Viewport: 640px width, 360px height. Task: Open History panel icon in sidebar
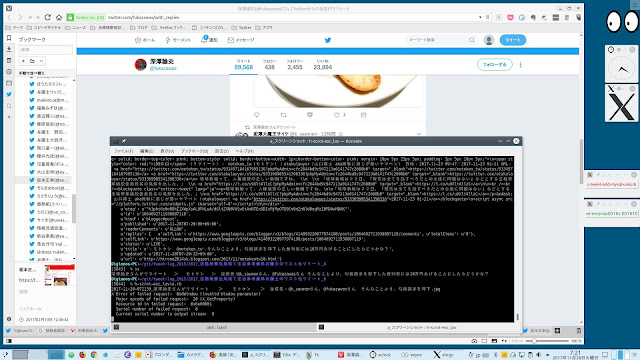coord(9,72)
